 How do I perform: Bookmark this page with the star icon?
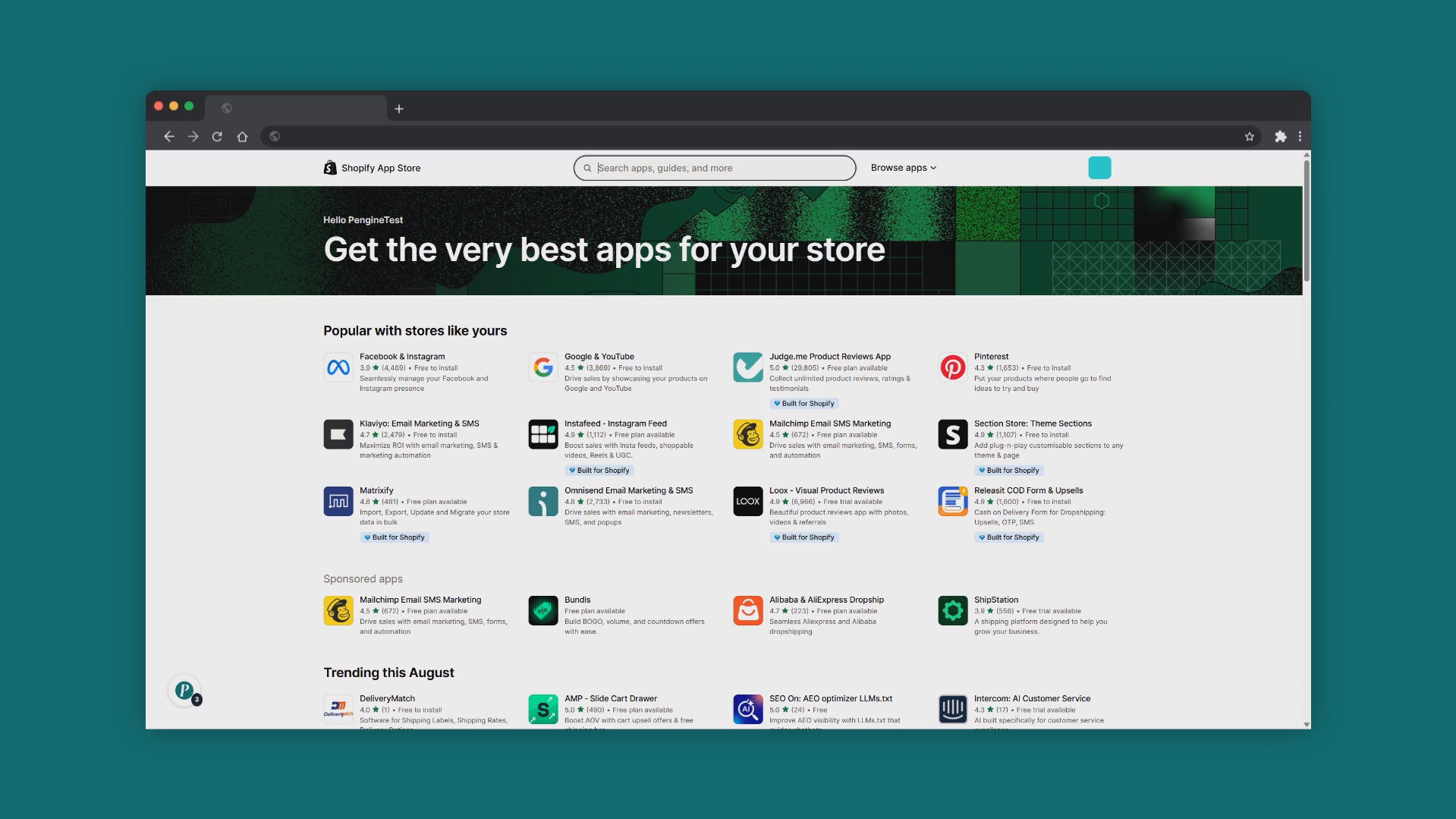point(1250,137)
